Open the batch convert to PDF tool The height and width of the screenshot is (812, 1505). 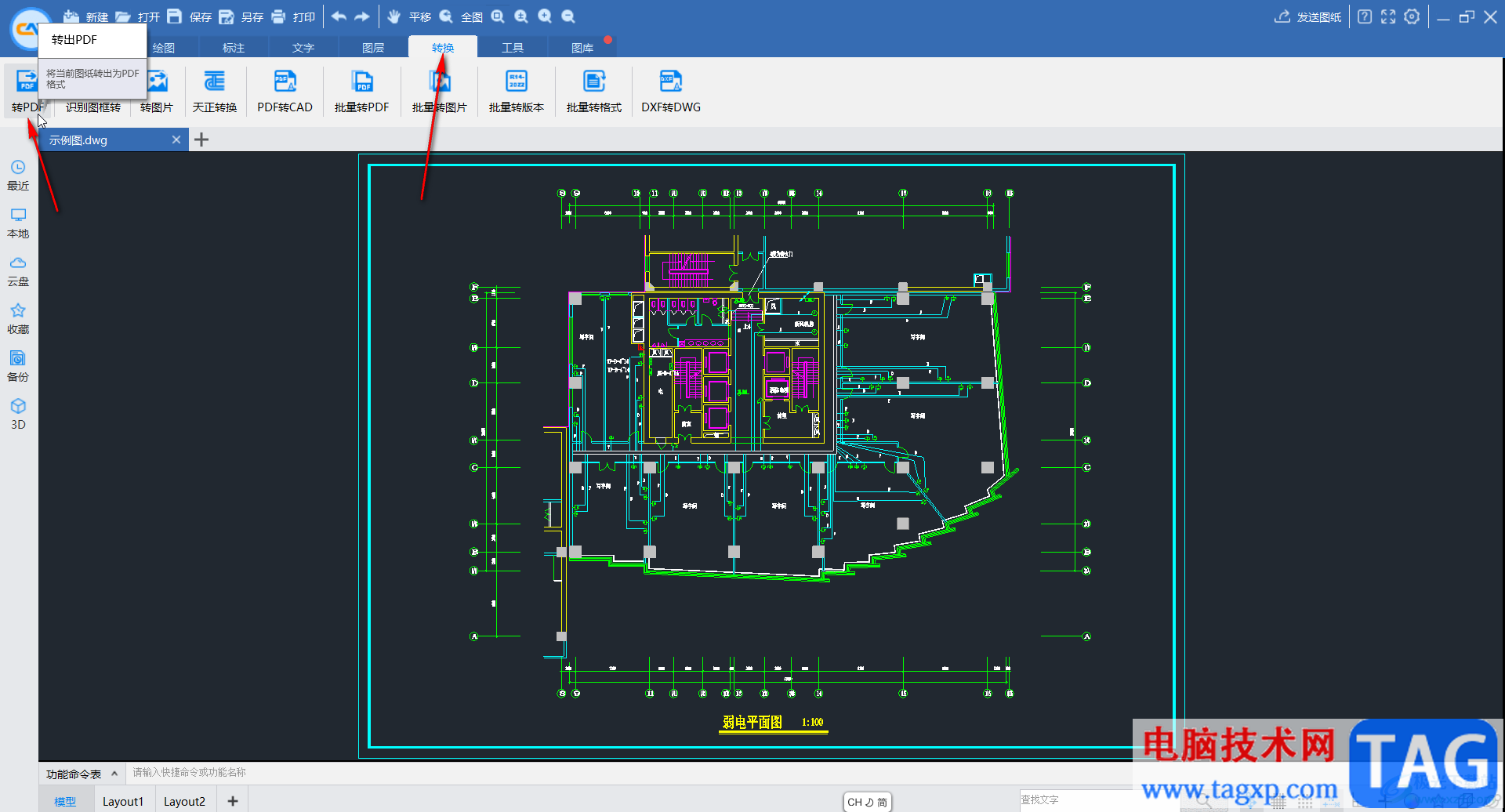click(361, 82)
